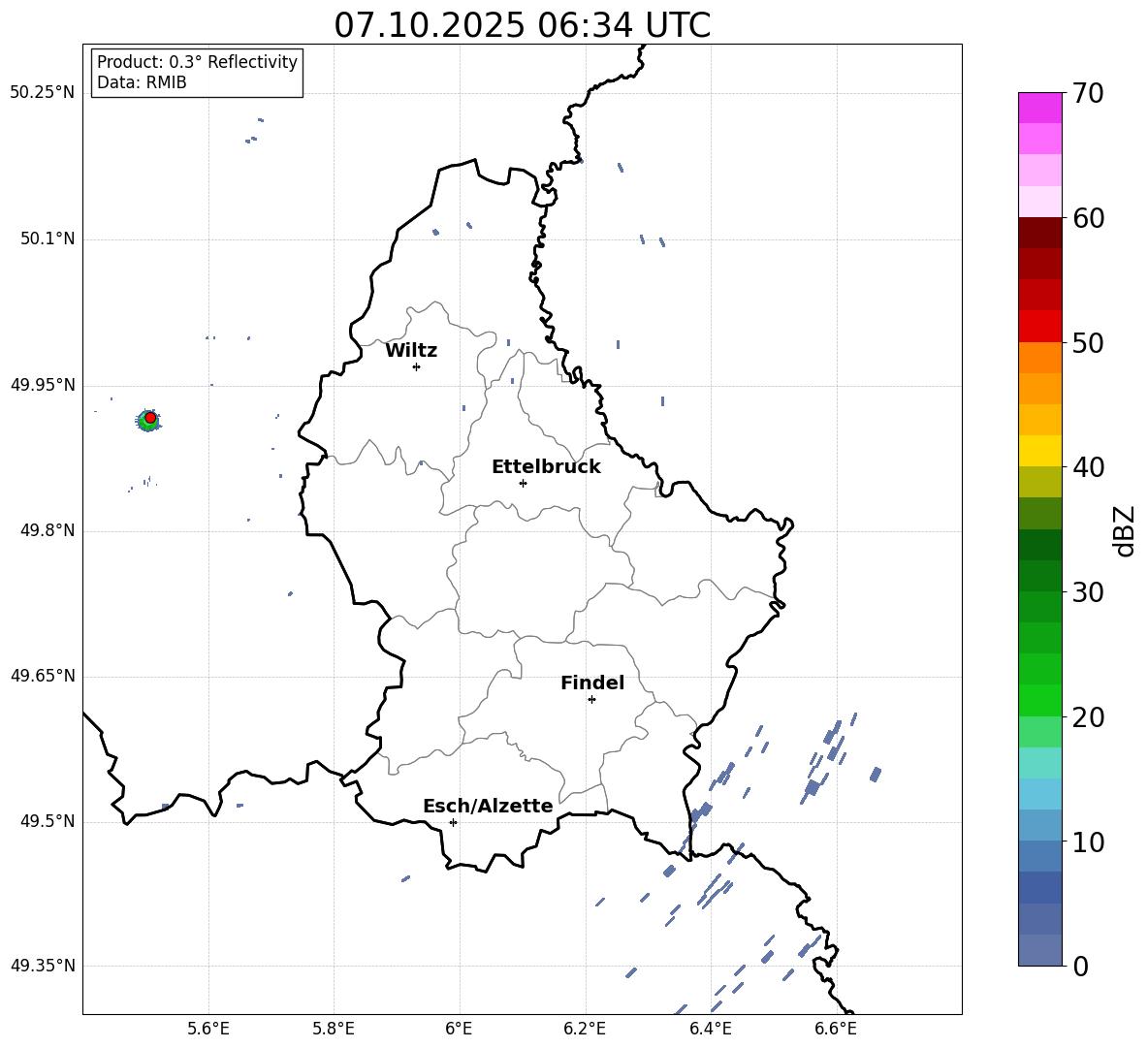Image resolution: width=1148 pixels, height=1048 pixels.
Task: Click the red radar marker dot
Action: click(150, 417)
